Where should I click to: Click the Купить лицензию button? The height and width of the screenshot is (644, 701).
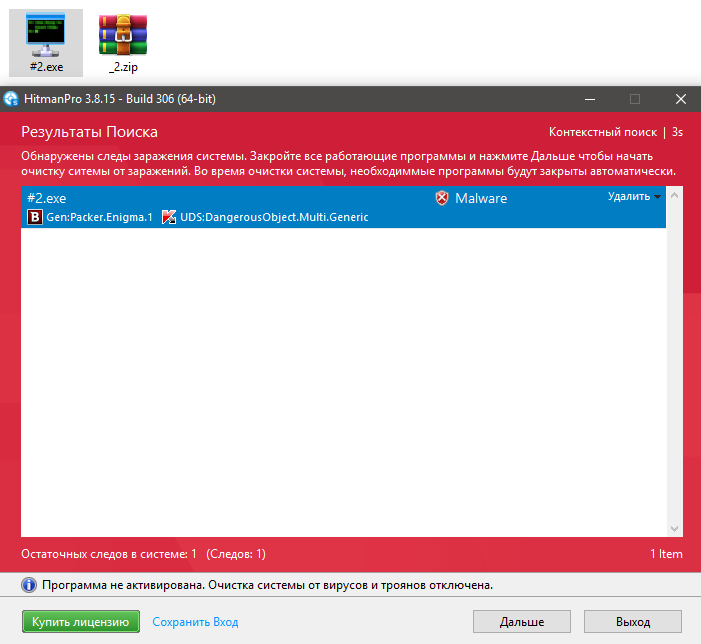(81, 622)
